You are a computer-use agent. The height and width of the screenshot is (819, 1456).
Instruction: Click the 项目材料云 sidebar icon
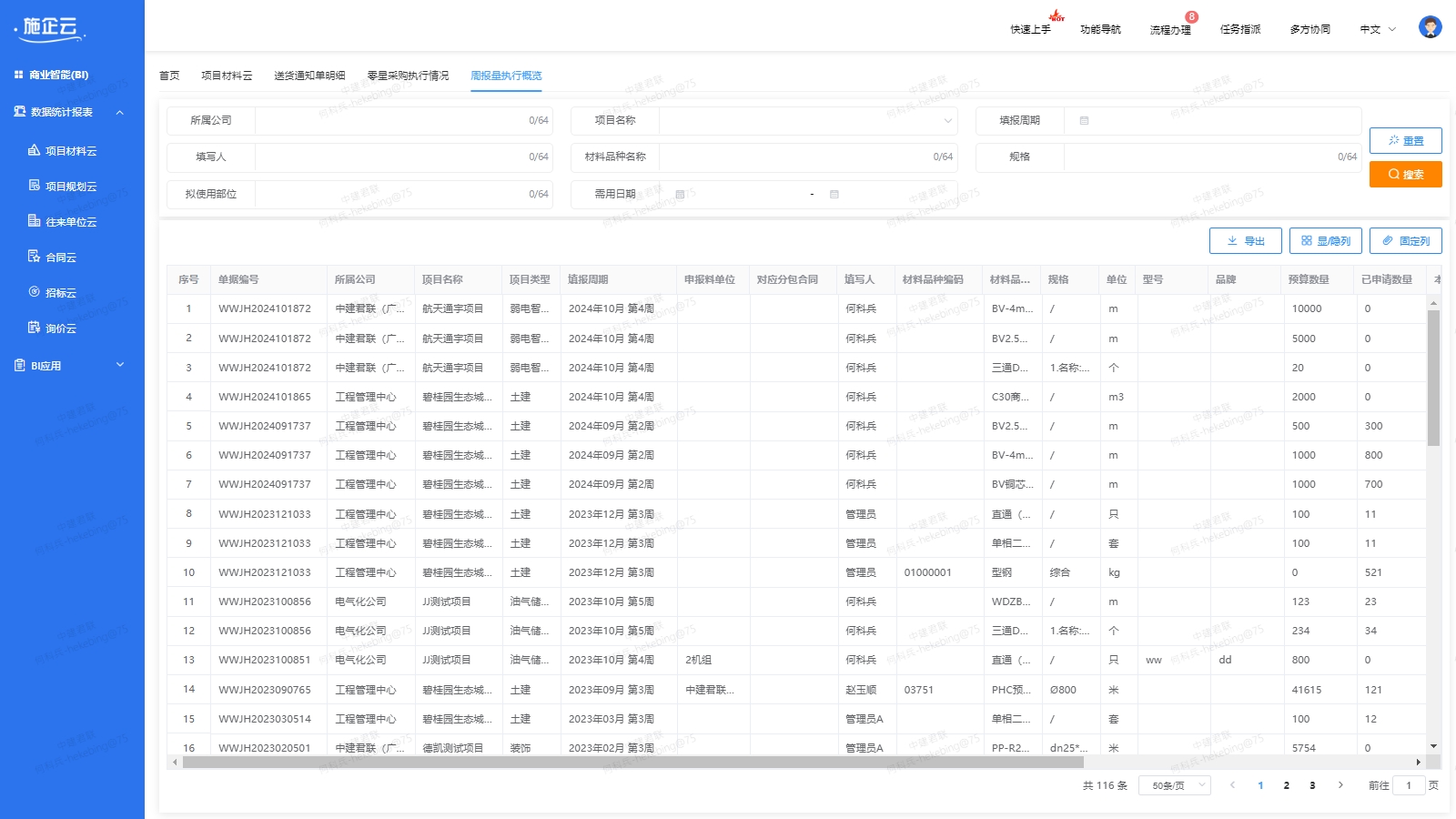[x=35, y=151]
